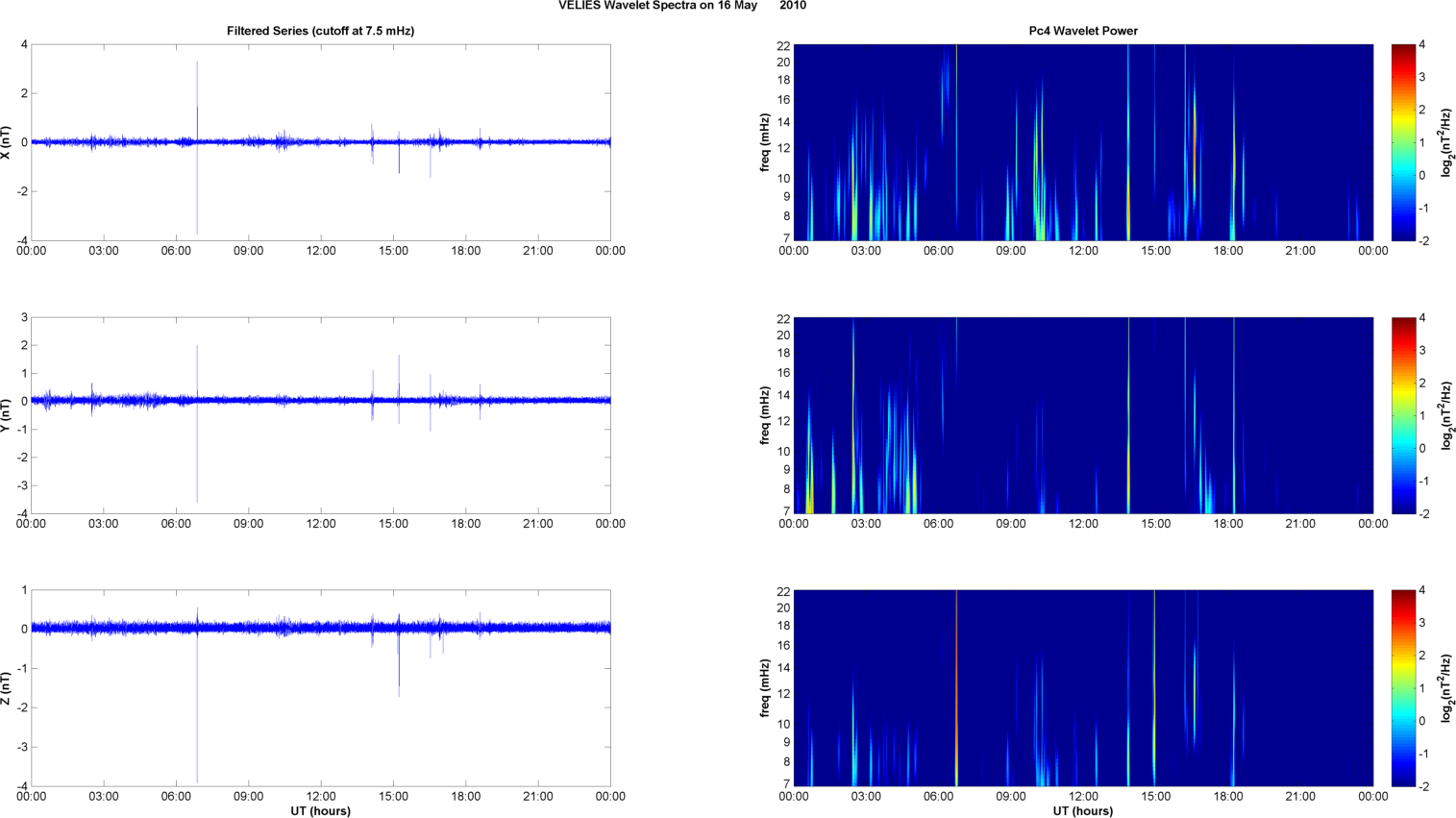
Task: Click the log2(nT²/Hz) label of top colorbar
Action: (1445, 142)
